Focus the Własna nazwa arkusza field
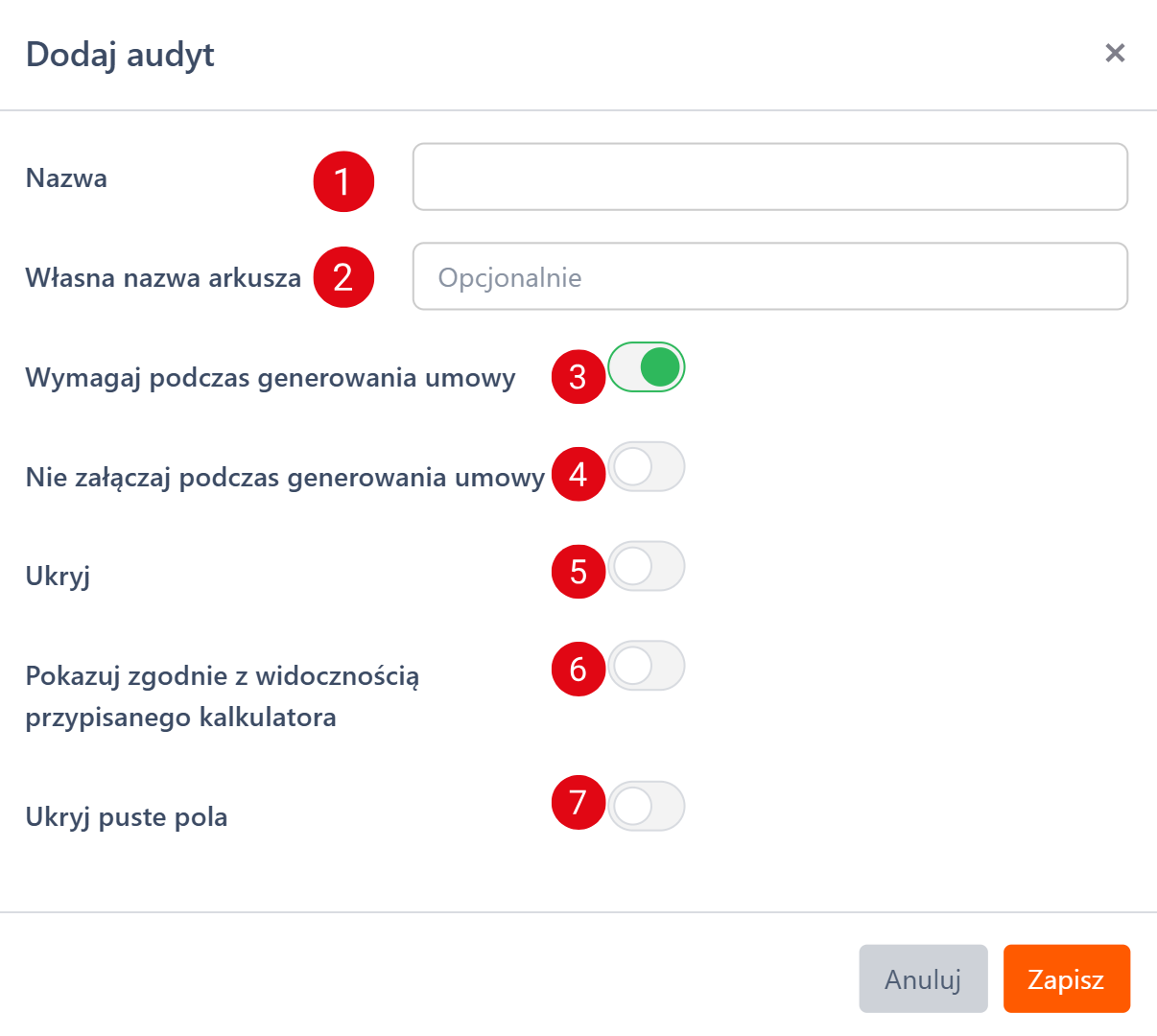Screen dimensions: 1157x1036 (x=769, y=277)
